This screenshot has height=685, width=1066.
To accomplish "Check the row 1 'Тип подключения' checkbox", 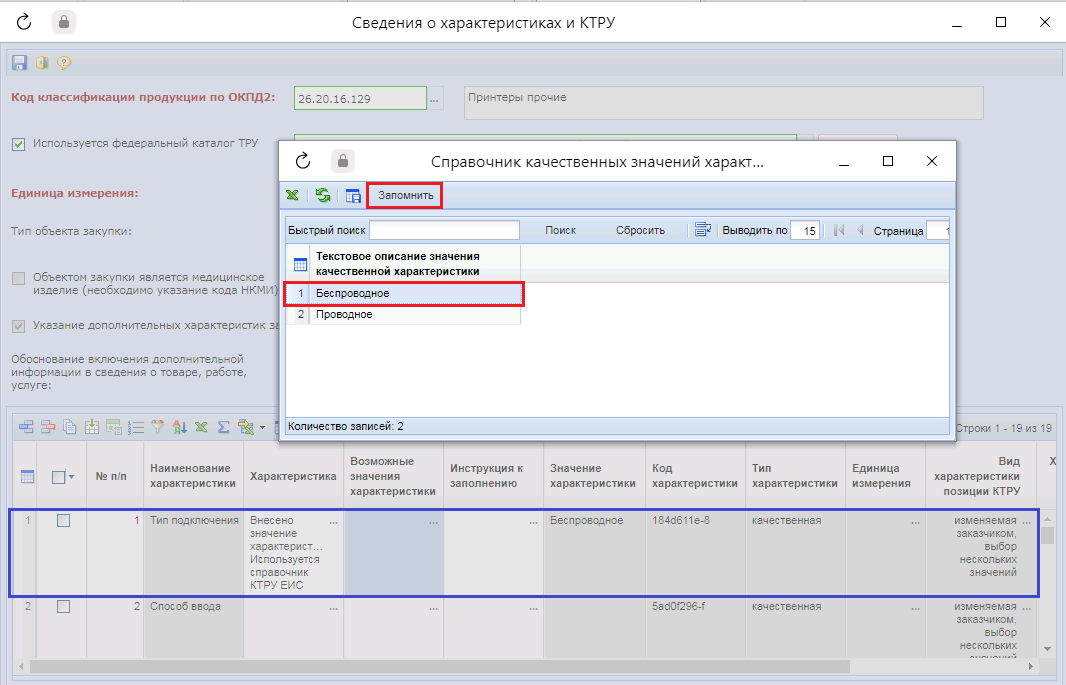I will [x=63, y=521].
